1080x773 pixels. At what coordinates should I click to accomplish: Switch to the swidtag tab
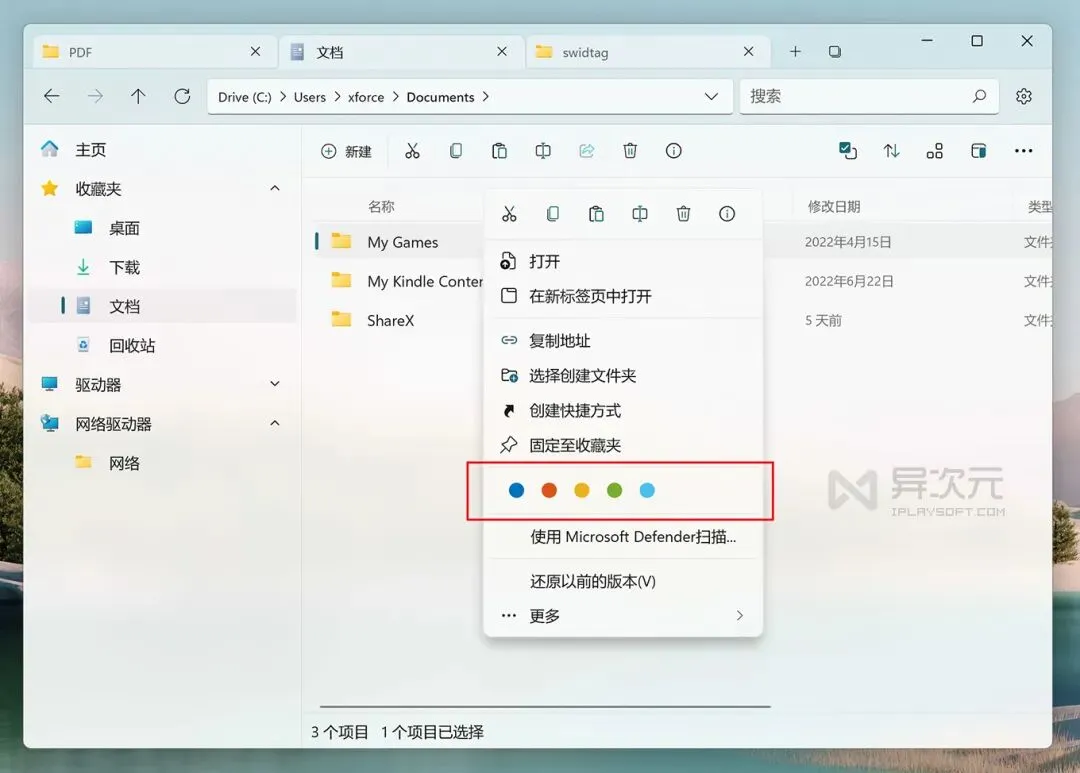point(647,52)
